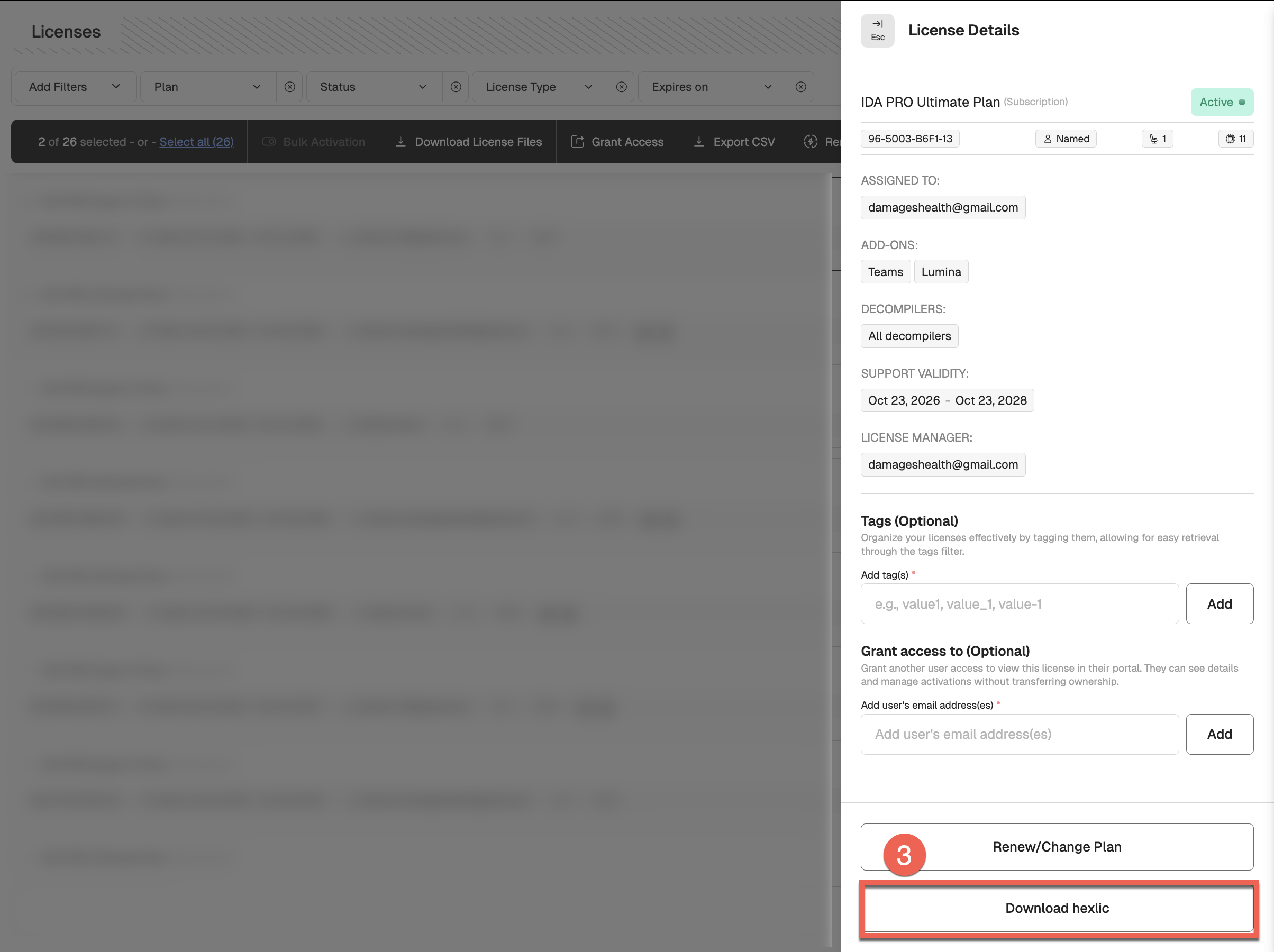Click Add button next to email field
This screenshot has width=1274, height=952.
(1220, 734)
